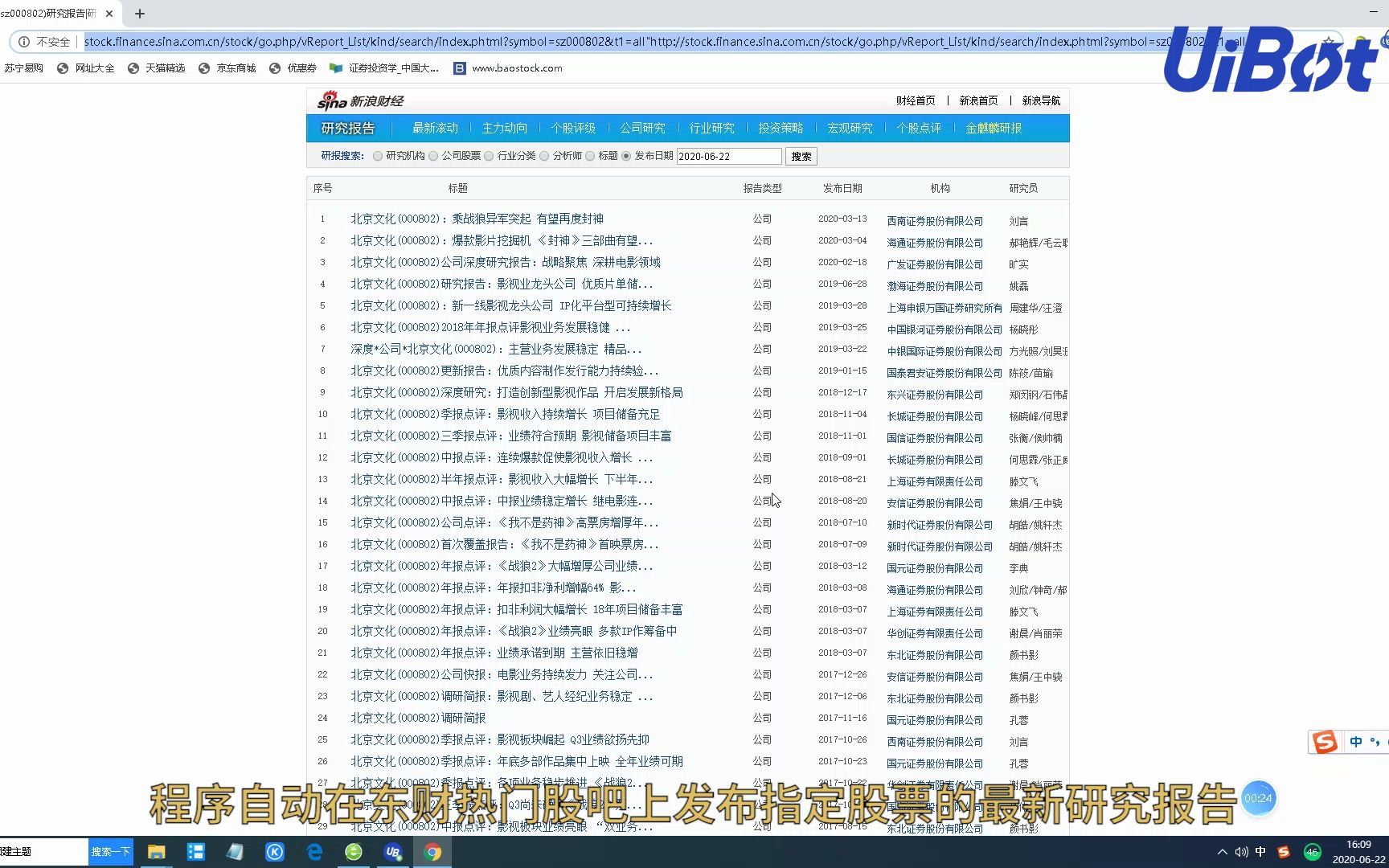Viewport: 1389px width, 868px height.
Task: Open report 三季报点评:业绩符合预期
Action: [x=510, y=436]
